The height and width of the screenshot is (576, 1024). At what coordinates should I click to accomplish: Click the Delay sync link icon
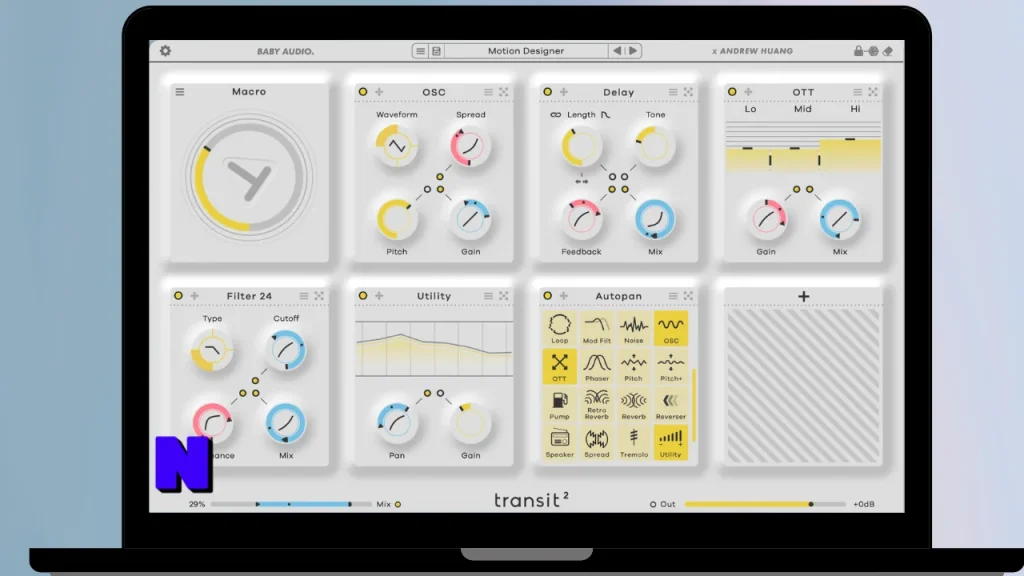[555, 115]
